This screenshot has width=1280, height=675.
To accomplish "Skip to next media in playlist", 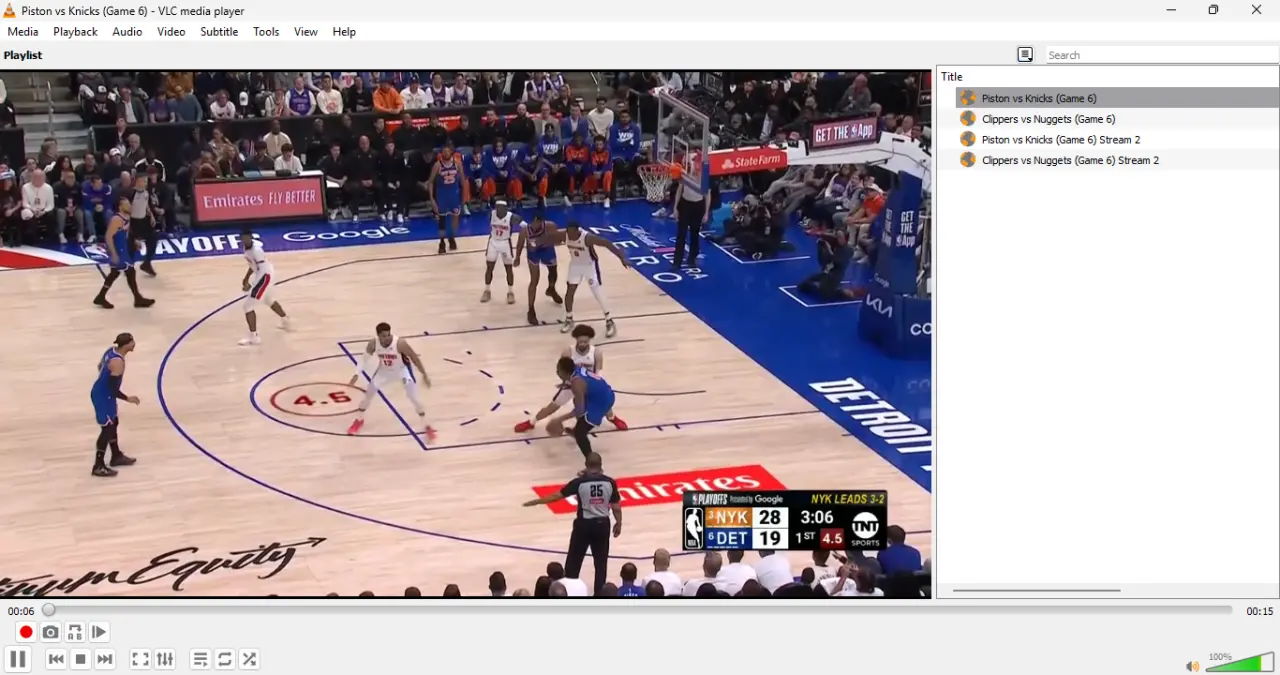I will tap(105, 659).
